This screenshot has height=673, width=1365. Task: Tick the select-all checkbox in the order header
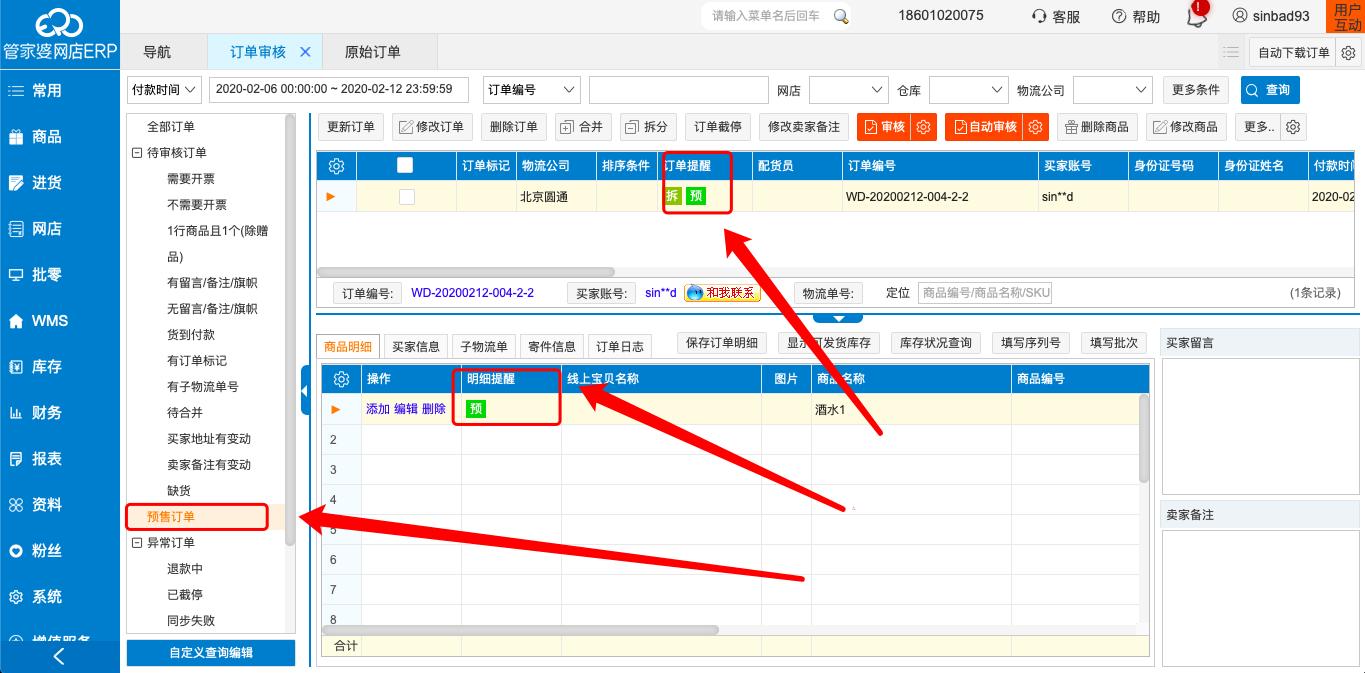click(405, 166)
